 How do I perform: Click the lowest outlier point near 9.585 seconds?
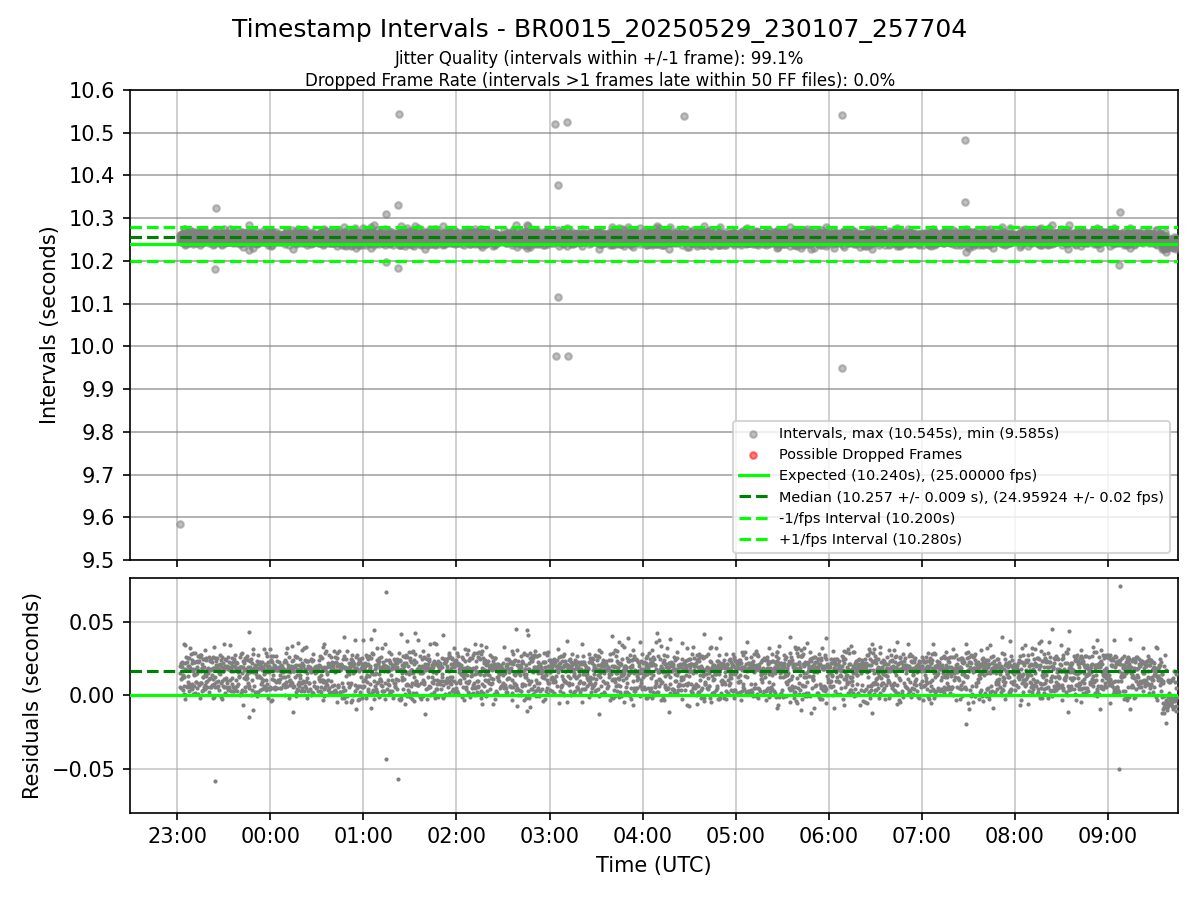180,524
